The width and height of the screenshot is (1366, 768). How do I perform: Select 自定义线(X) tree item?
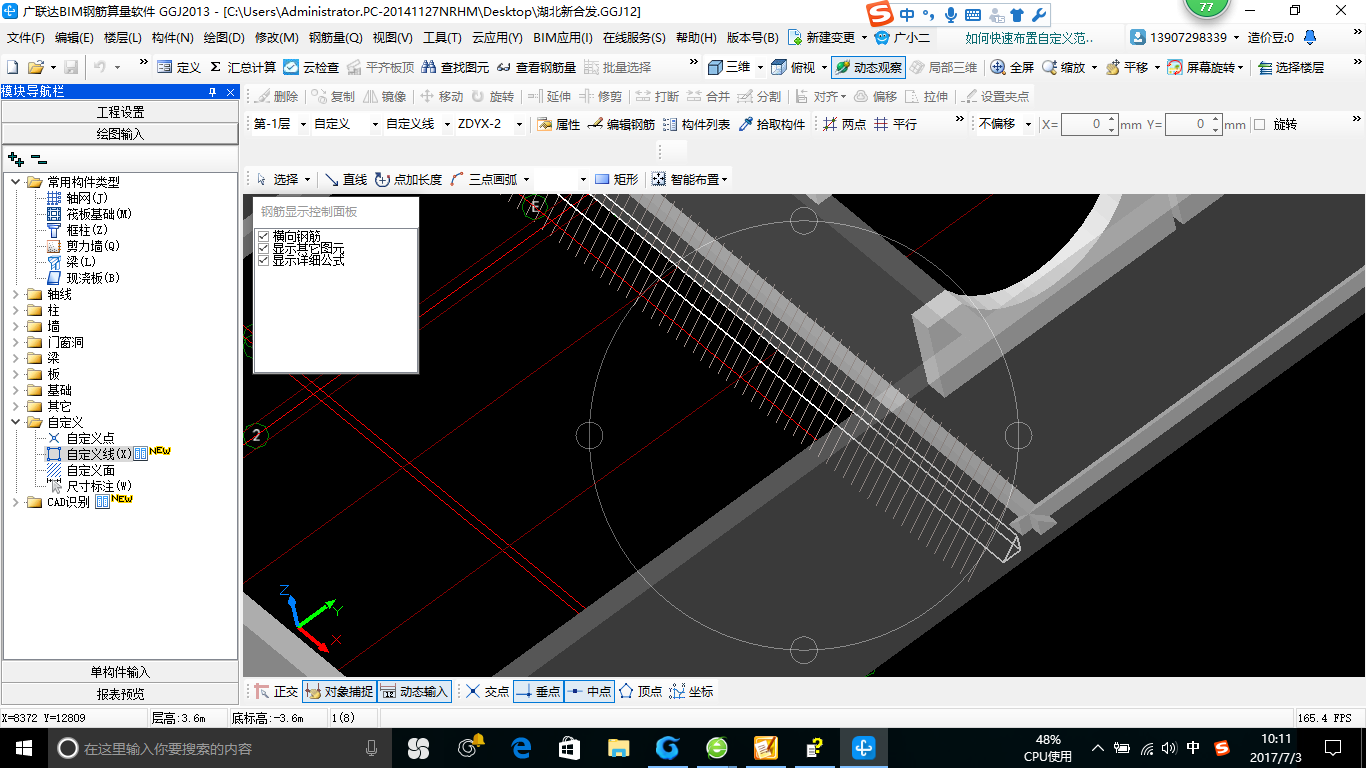pyautogui.click(x=99, y=454)
